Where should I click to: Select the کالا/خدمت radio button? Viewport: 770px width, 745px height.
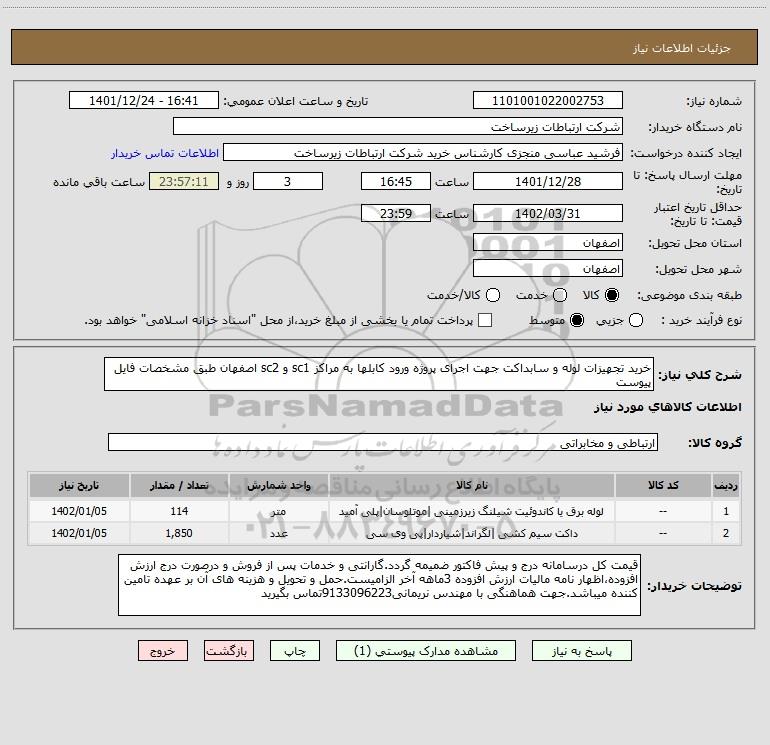click(x=493, y=295)
